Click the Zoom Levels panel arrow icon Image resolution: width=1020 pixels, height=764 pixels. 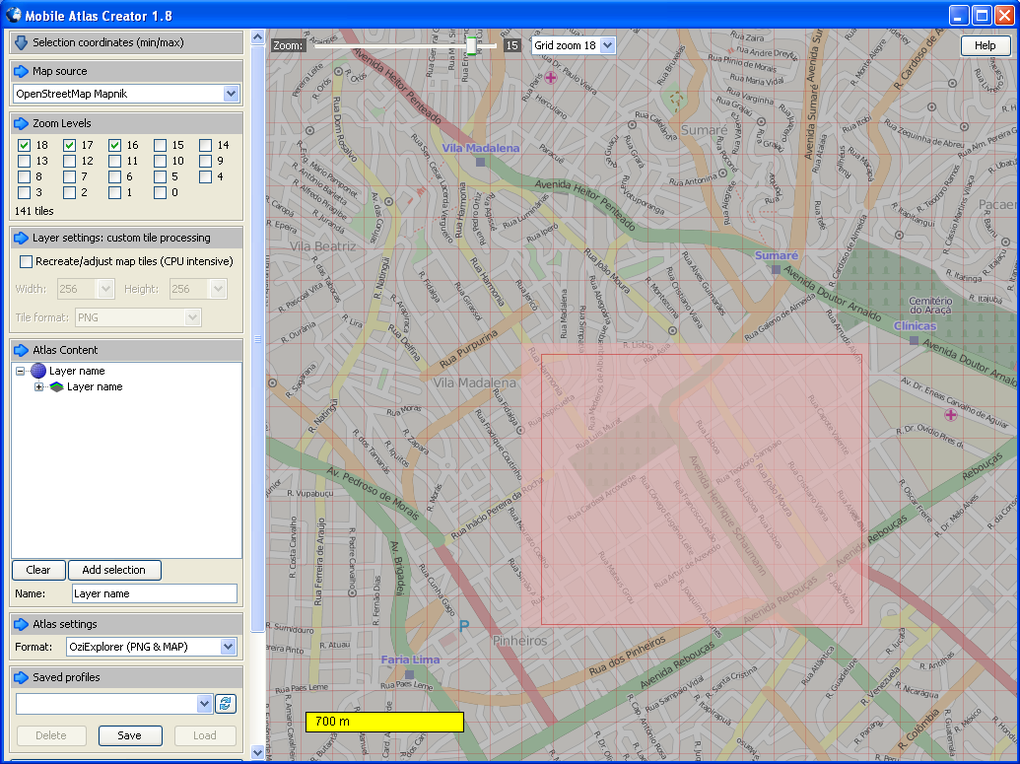[21, 123]
